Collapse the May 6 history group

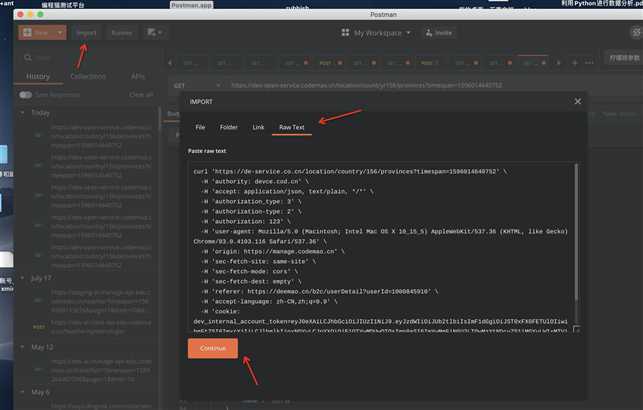(23, 392)
